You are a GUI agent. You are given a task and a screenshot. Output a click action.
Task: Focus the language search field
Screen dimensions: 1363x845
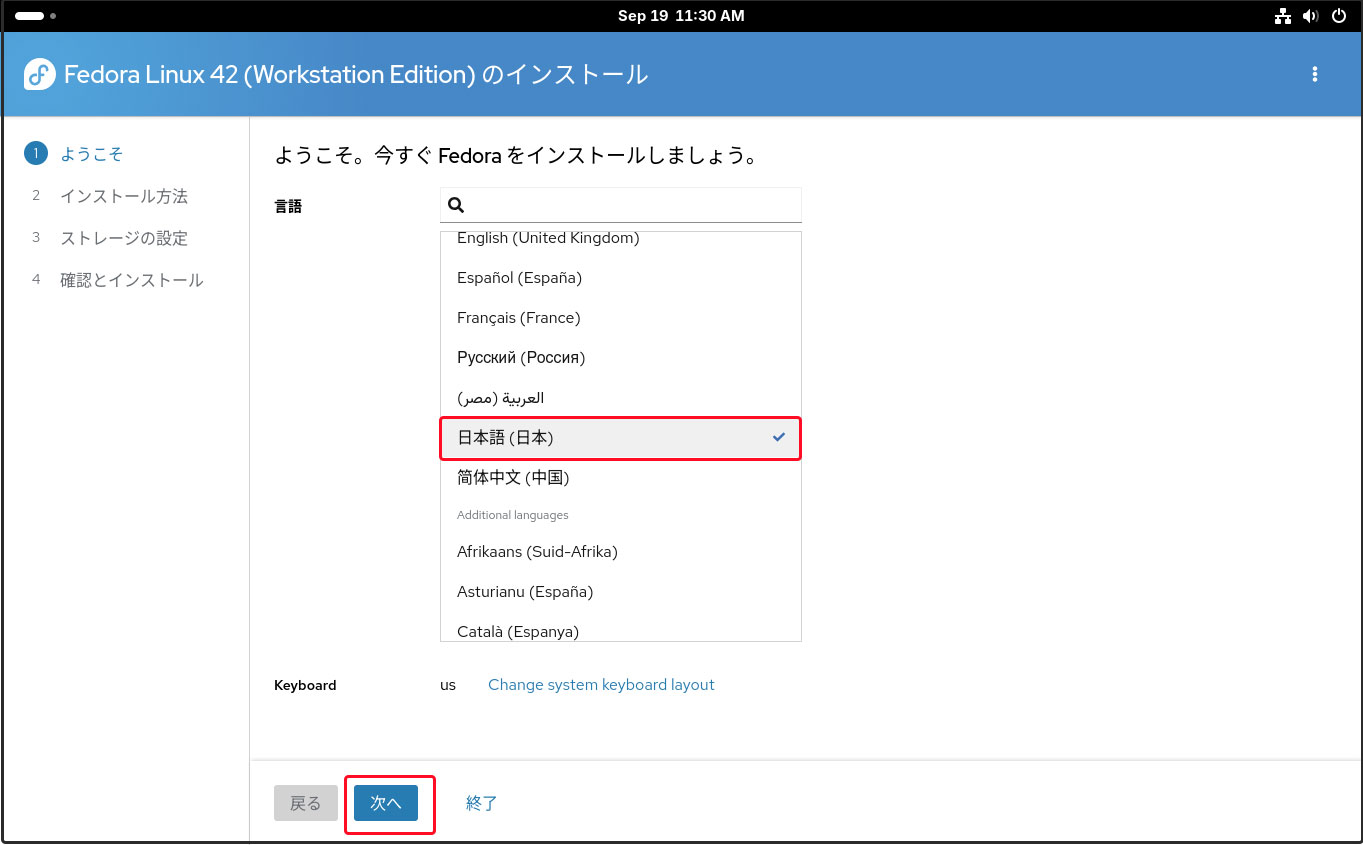click(x=621, y=205)
